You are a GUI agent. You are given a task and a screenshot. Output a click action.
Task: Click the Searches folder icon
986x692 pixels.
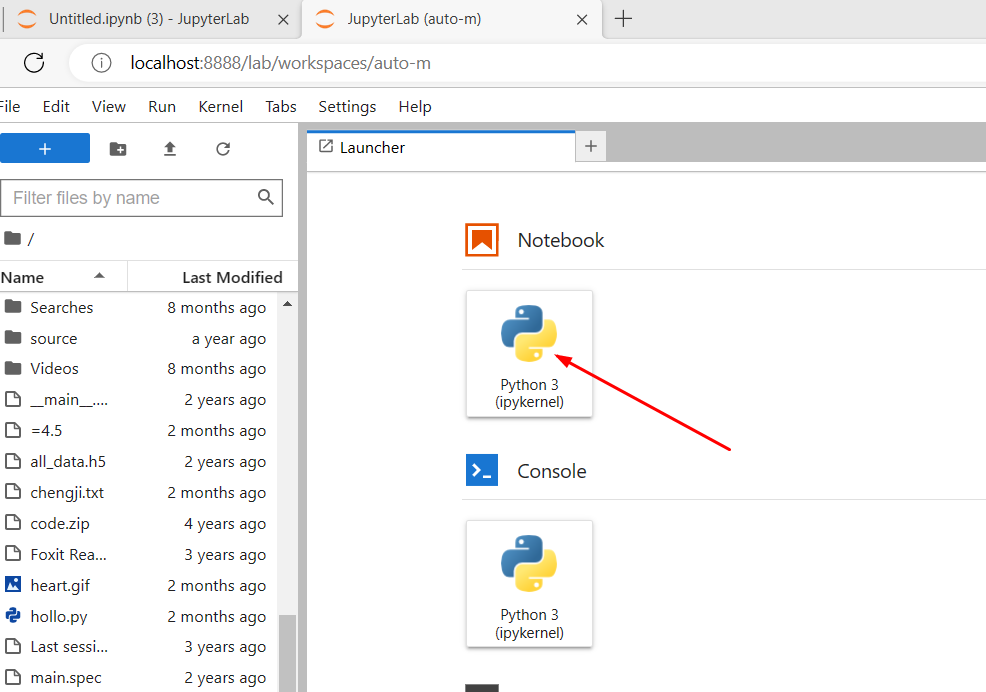[x=13, y=306]
